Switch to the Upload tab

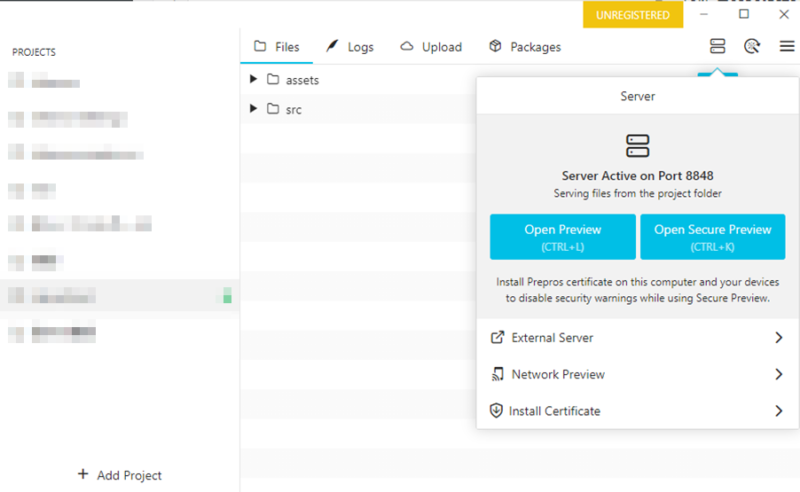[431, 47]
